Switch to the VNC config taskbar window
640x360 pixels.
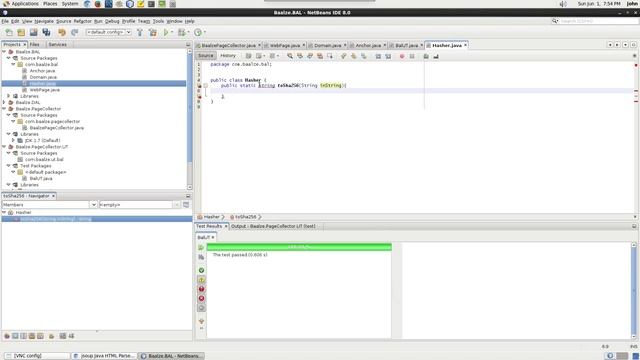[x=37, y=356]
